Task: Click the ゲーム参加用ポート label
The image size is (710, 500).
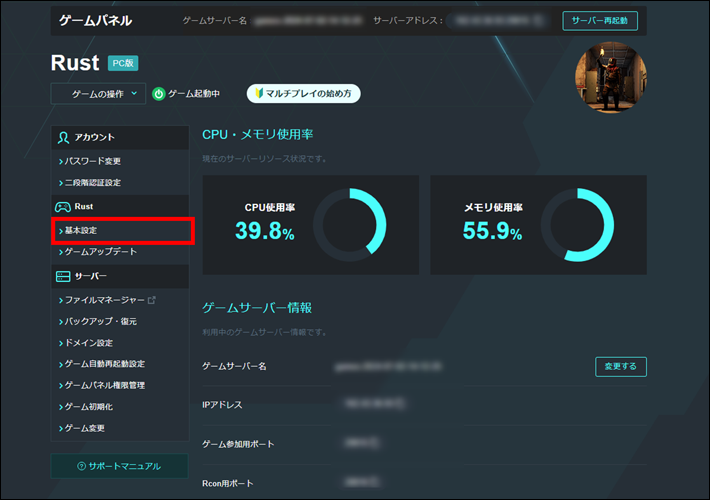Action: [x=238, y=444]
